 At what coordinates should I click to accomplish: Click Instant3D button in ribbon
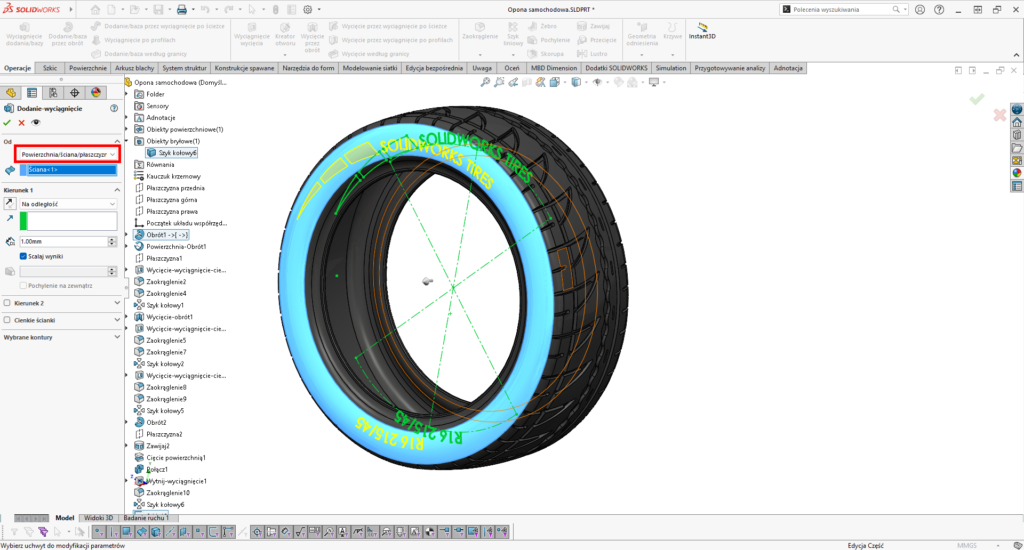click(702, 31)
